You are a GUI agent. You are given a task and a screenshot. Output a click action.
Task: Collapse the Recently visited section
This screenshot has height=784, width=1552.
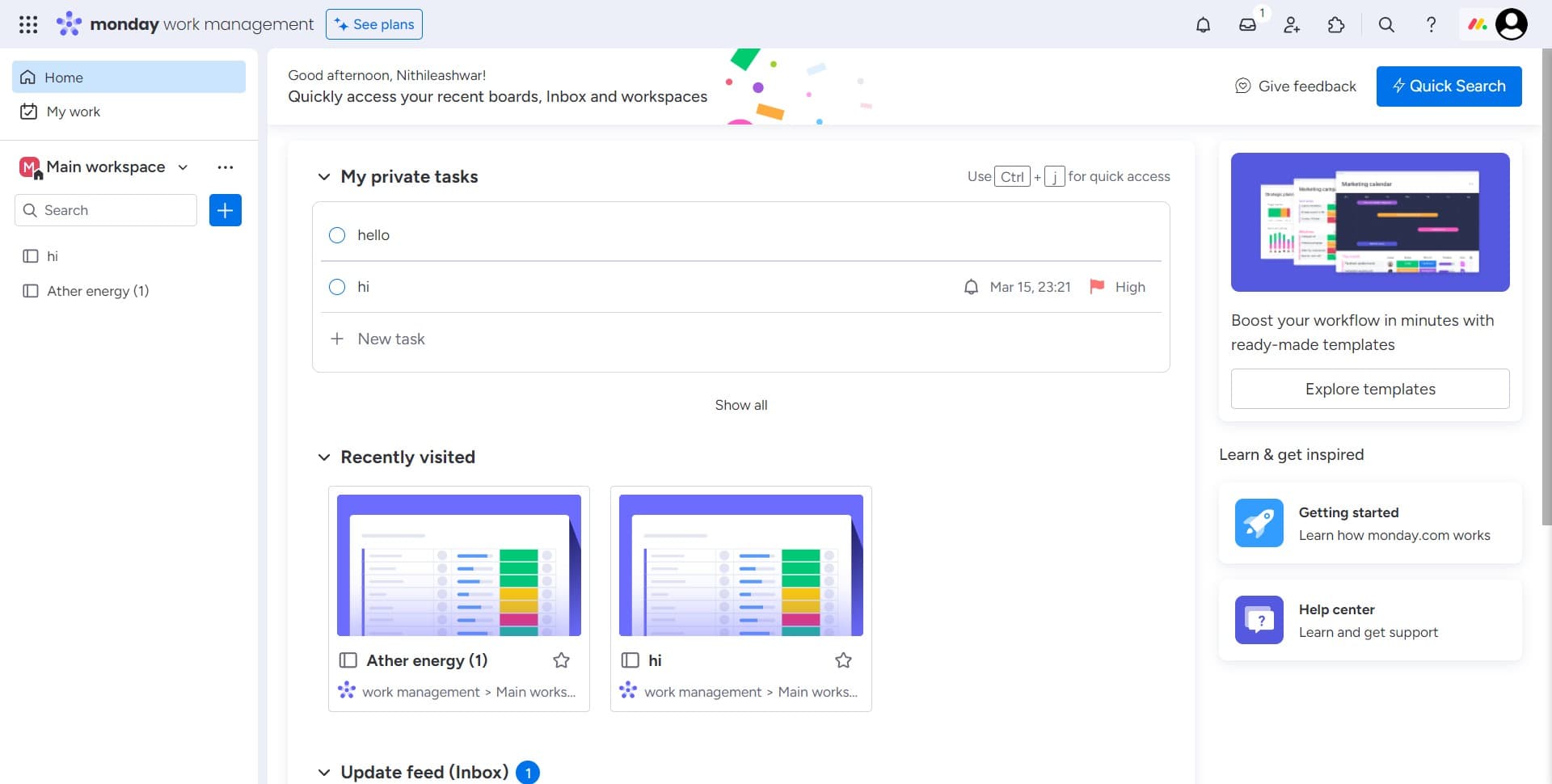pyautogui.click(x=324, y=457)
